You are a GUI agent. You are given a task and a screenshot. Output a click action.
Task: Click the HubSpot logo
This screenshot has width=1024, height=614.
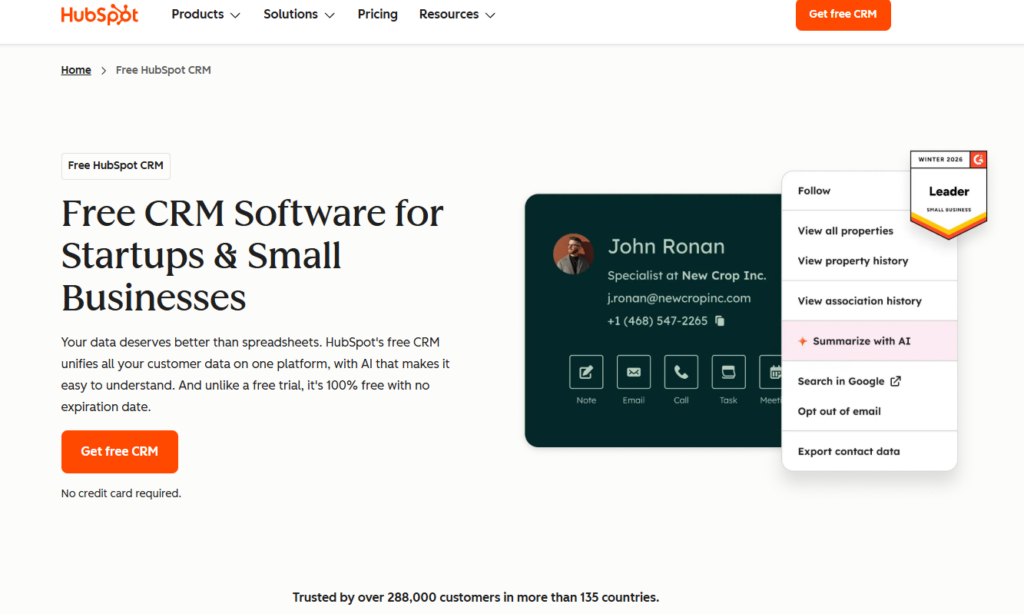[99, 14]
